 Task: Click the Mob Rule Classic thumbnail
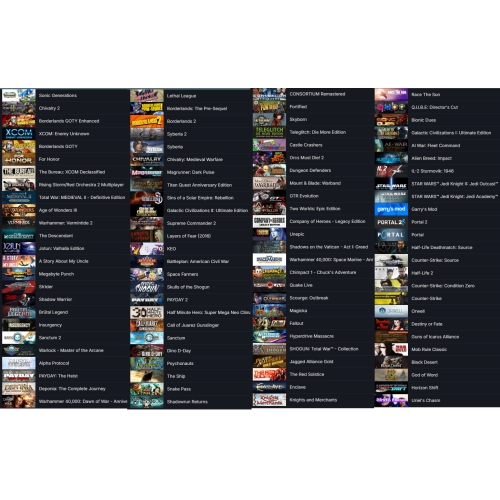(391, 349)
